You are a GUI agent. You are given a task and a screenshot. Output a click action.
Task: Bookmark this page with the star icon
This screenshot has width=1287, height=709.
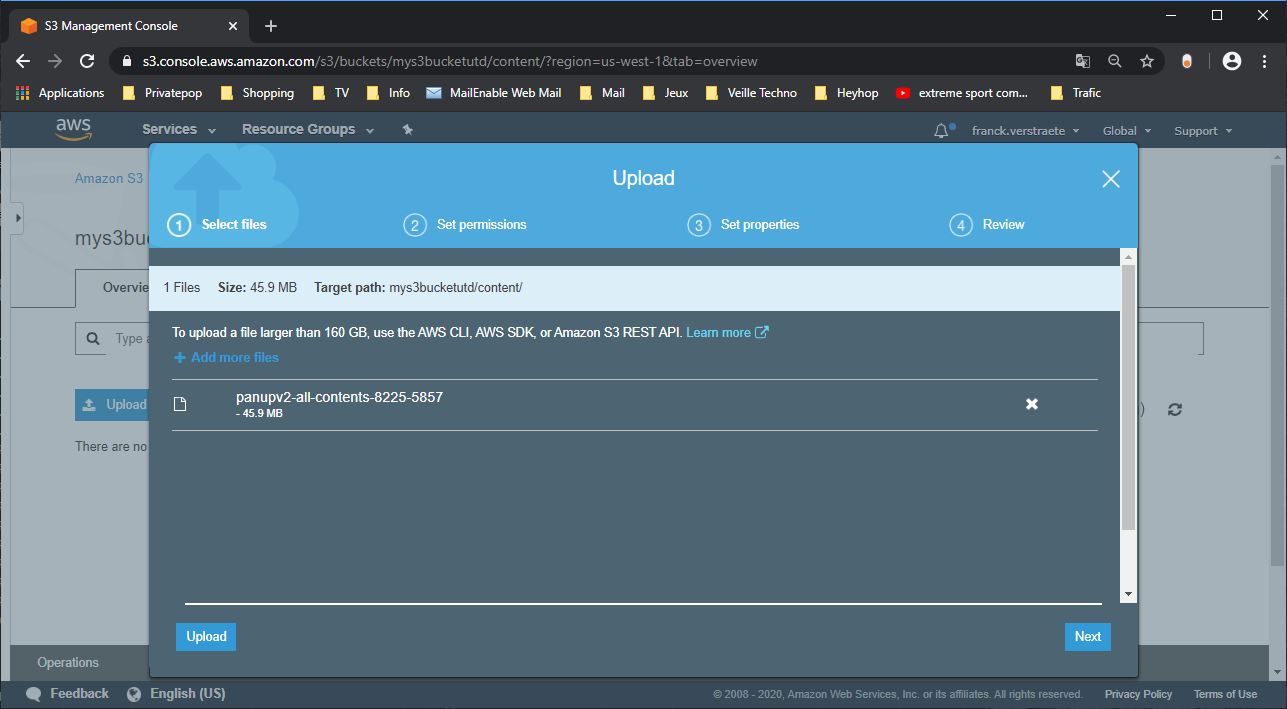tap(1147, 61)
